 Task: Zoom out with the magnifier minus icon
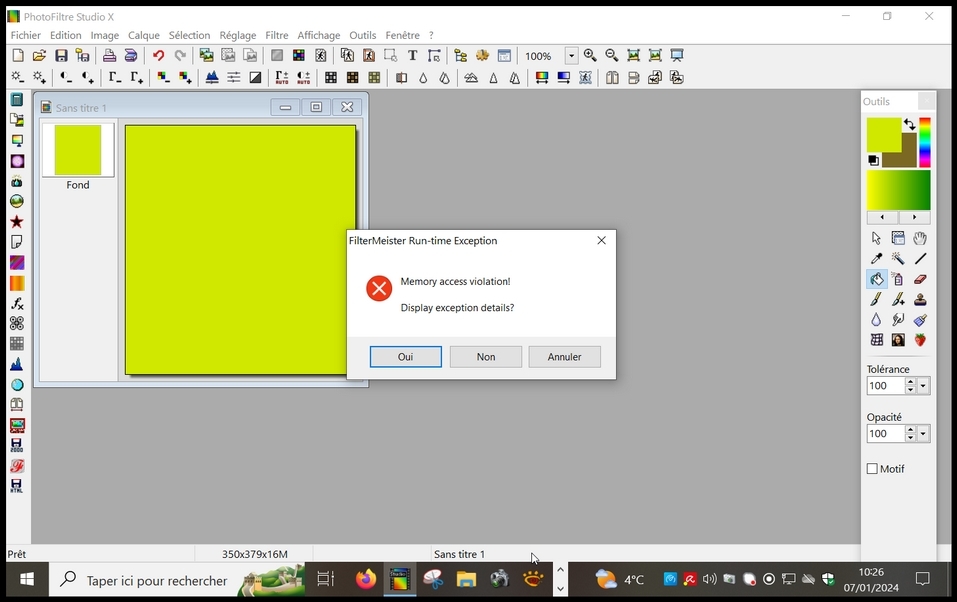coord(612,56)
